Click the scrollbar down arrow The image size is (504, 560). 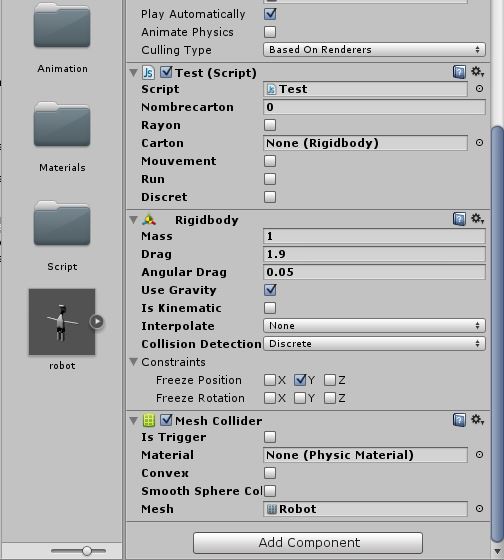tap(497, 552)
